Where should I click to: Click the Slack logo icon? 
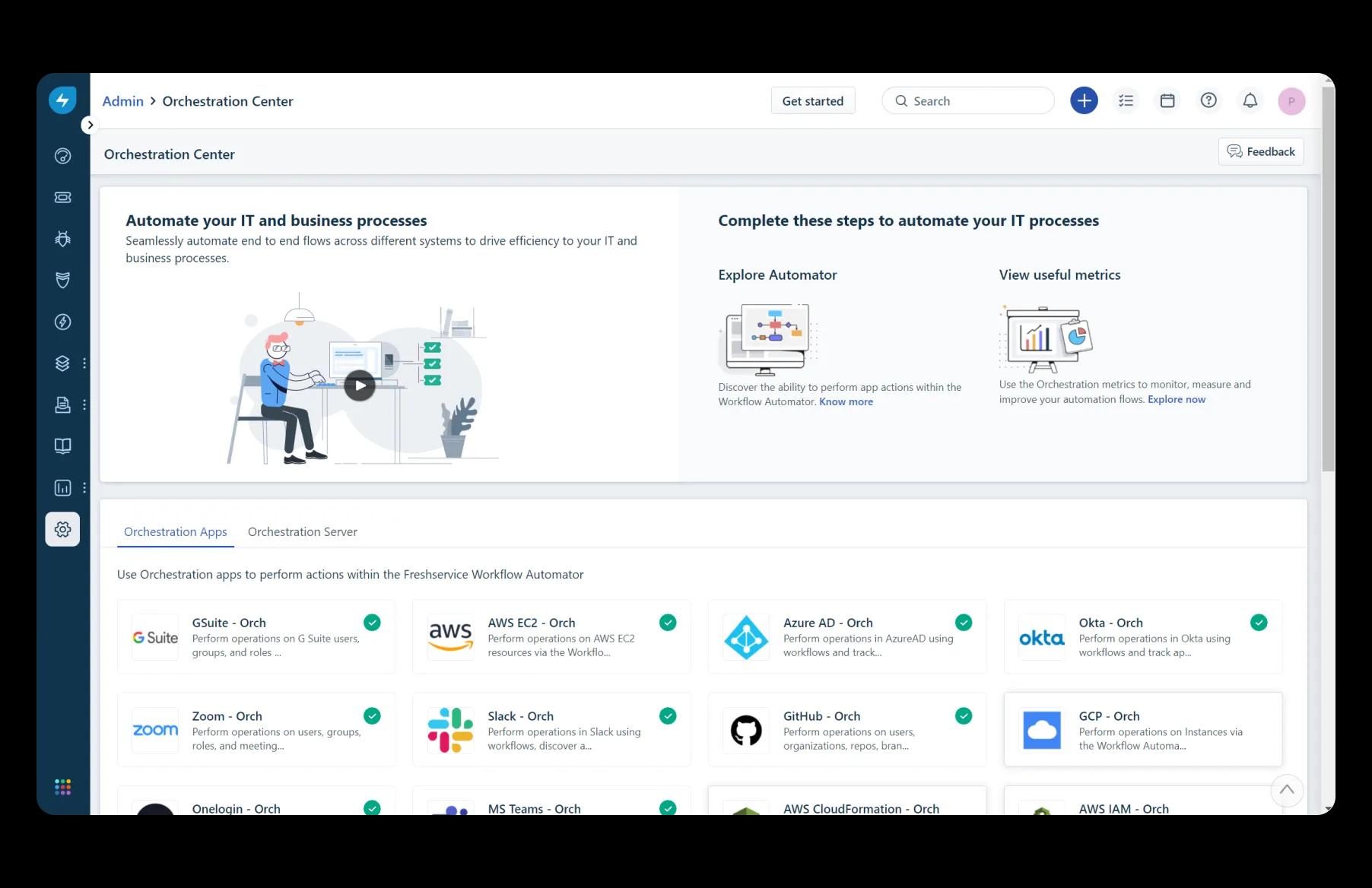(450, 731)
